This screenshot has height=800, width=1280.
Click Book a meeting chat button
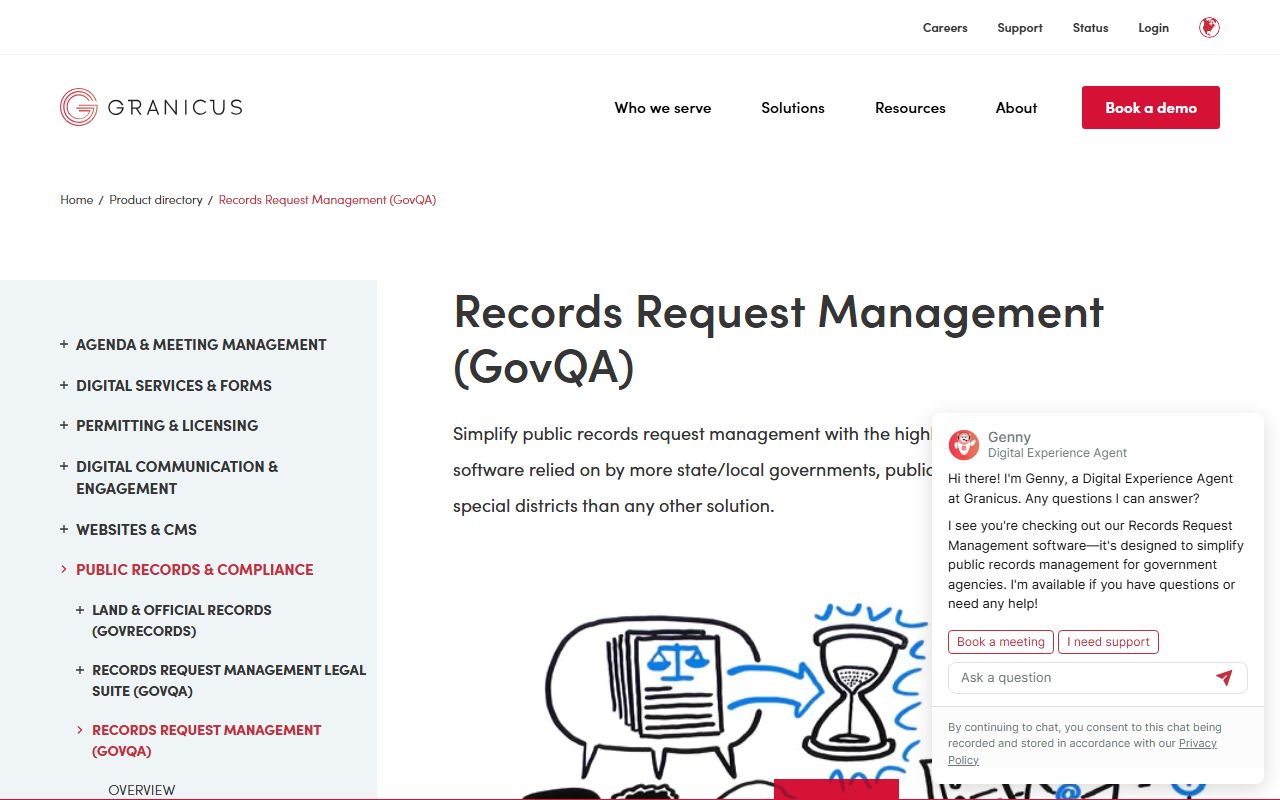1000,642
